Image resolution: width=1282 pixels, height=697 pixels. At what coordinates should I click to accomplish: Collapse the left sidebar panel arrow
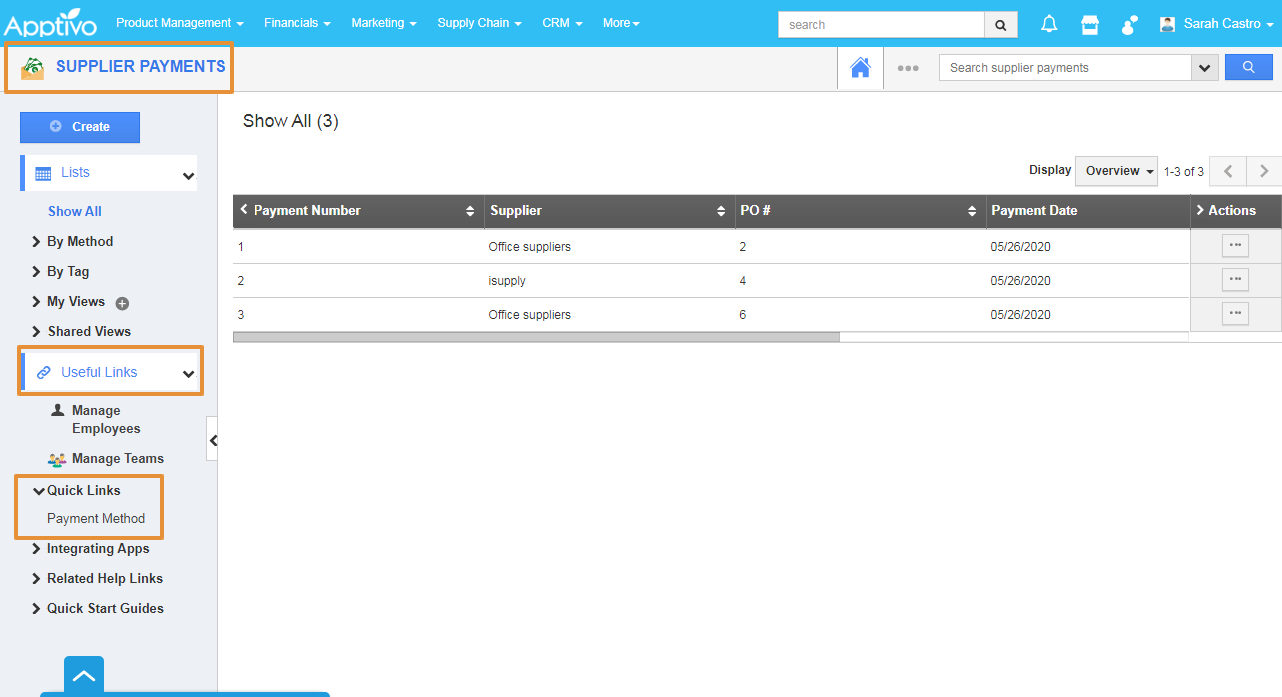click(212, 439)
